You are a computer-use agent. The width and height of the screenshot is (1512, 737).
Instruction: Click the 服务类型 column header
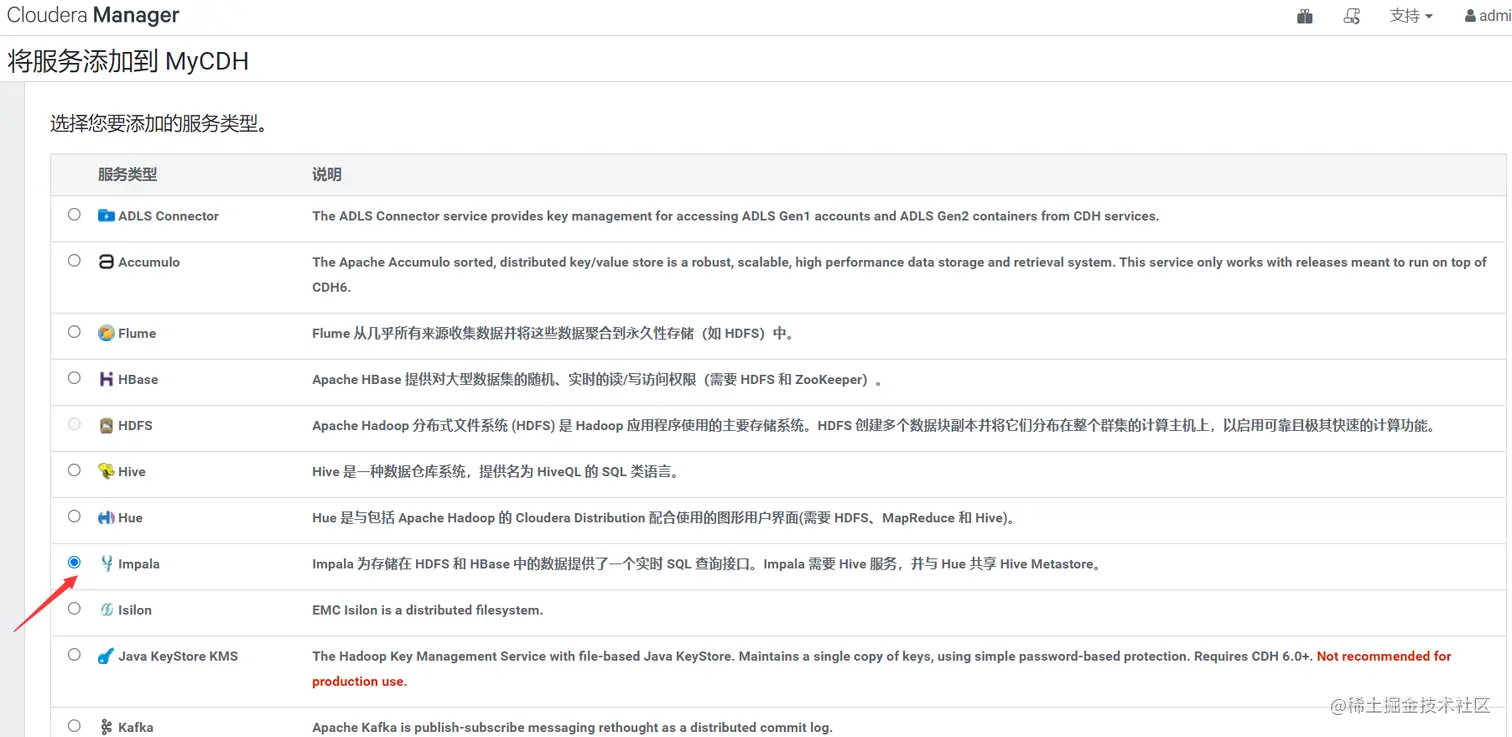(x=127, y=174)
